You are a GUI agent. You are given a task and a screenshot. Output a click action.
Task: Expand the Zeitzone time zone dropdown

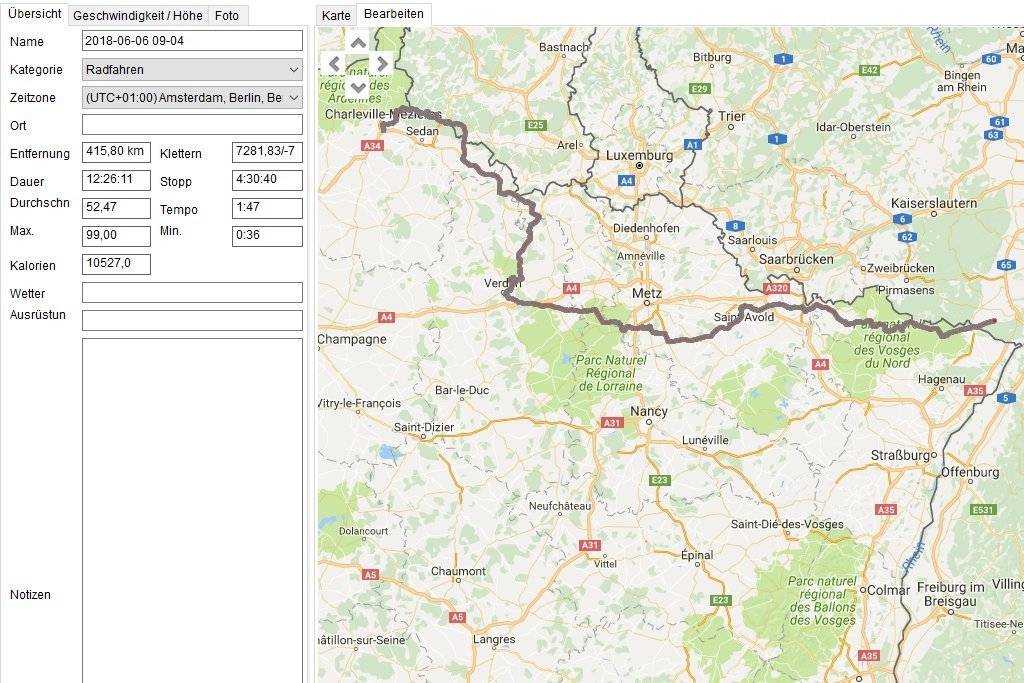click(192, 98)
